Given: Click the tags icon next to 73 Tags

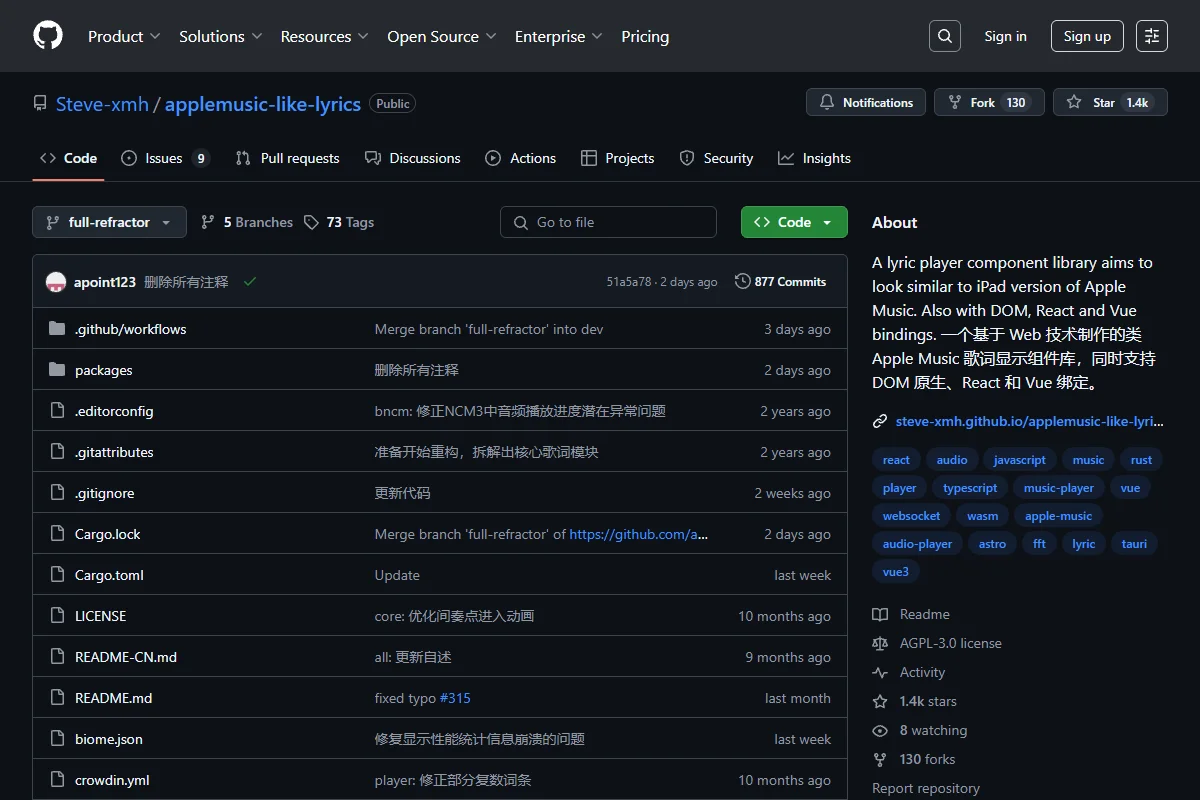Looking at the screenshot, I should point(311,222).
